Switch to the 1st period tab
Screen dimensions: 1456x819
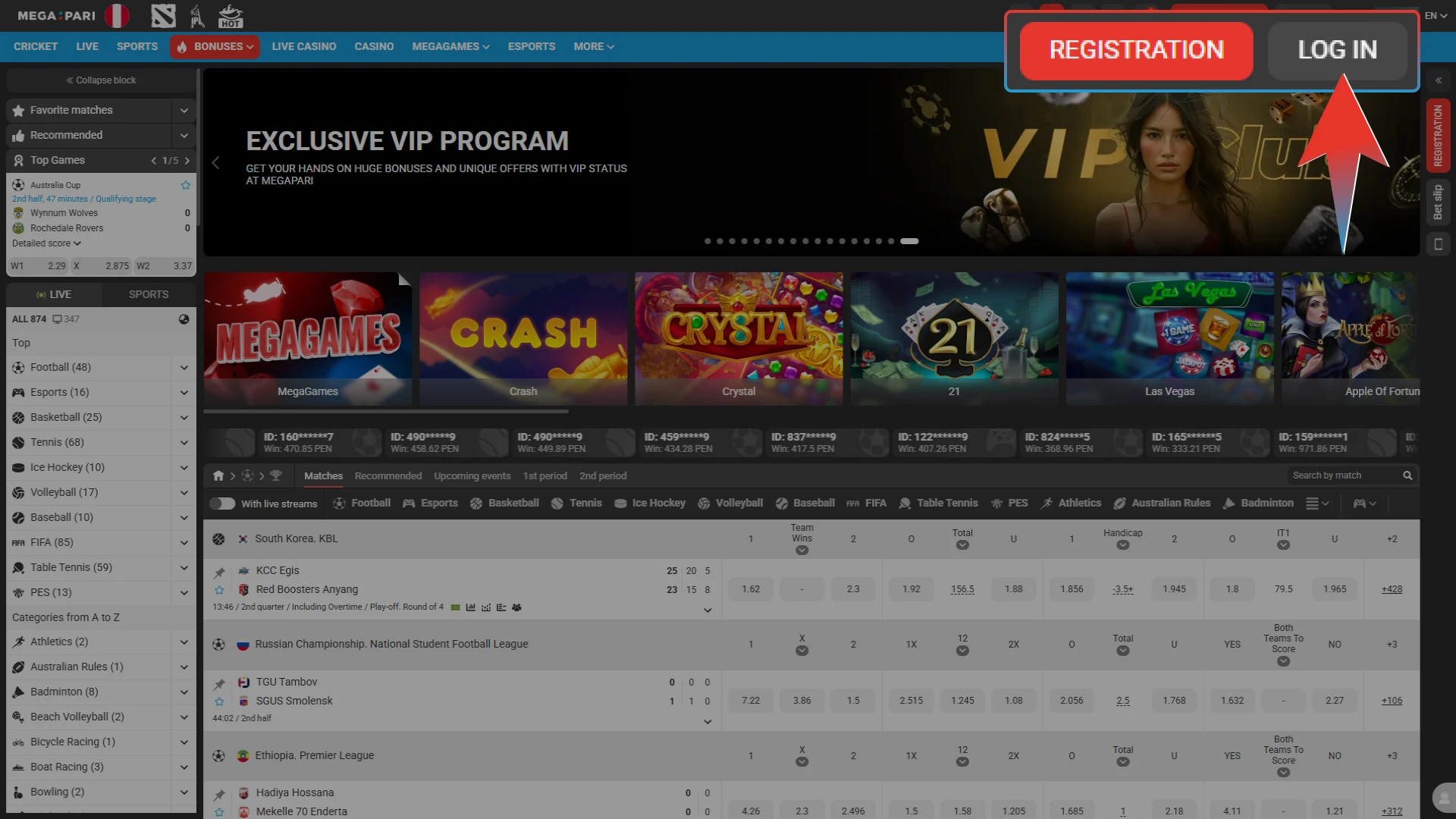click(x=544, y=476)
